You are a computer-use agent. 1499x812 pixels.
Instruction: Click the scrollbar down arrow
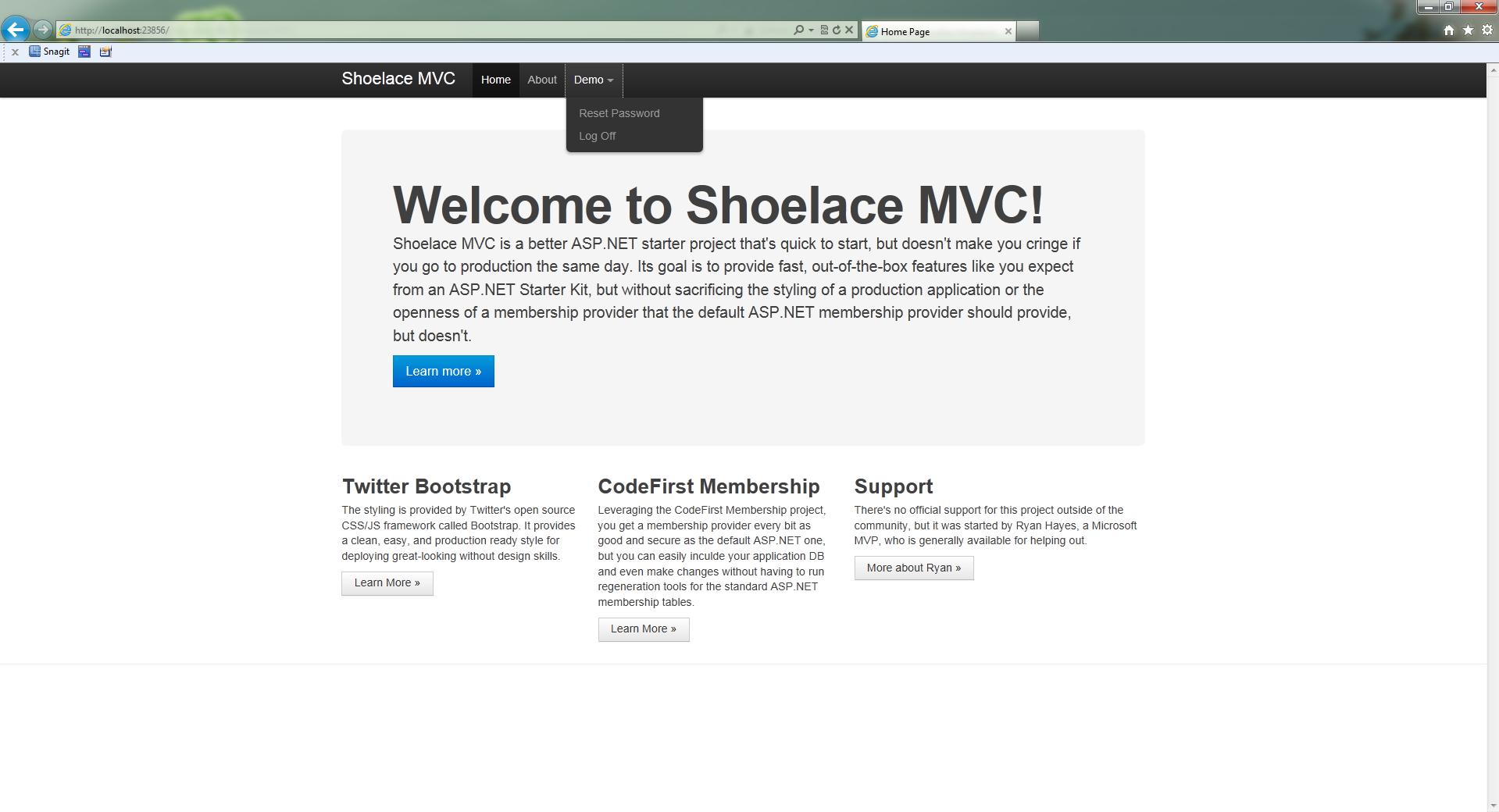[1493, 805]
